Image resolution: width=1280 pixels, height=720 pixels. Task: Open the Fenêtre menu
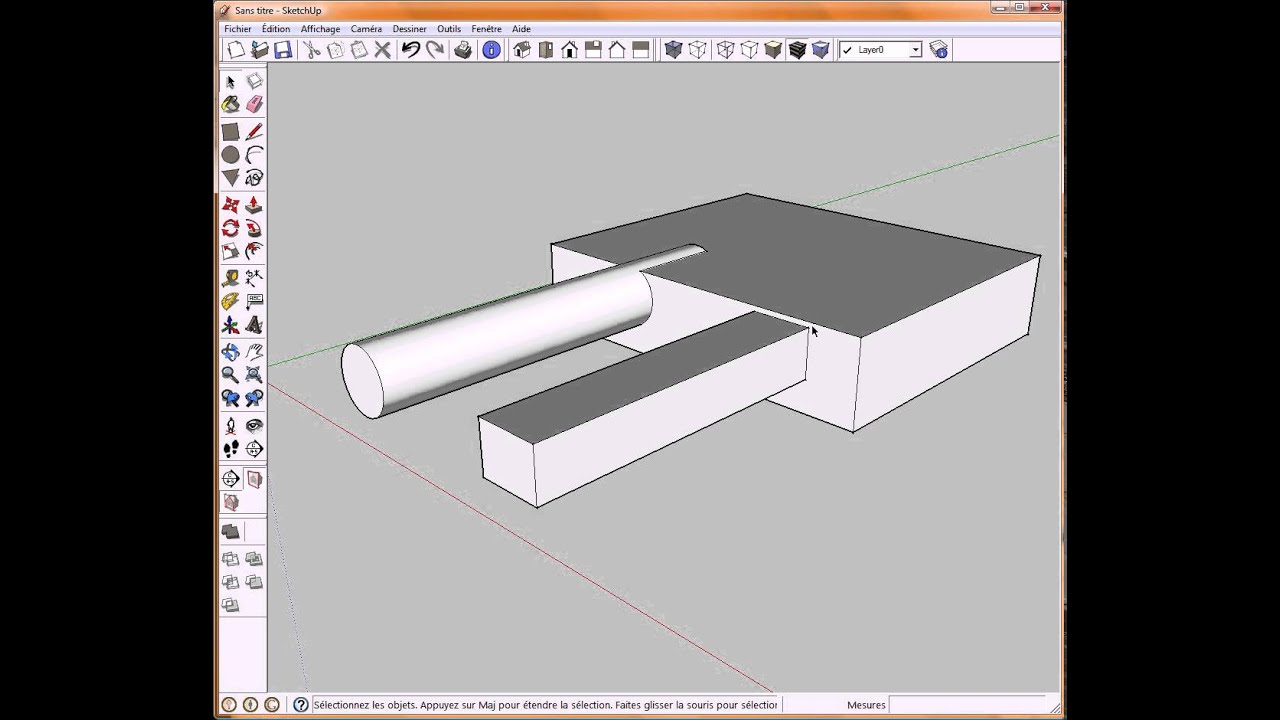click(x=487, y=29)
